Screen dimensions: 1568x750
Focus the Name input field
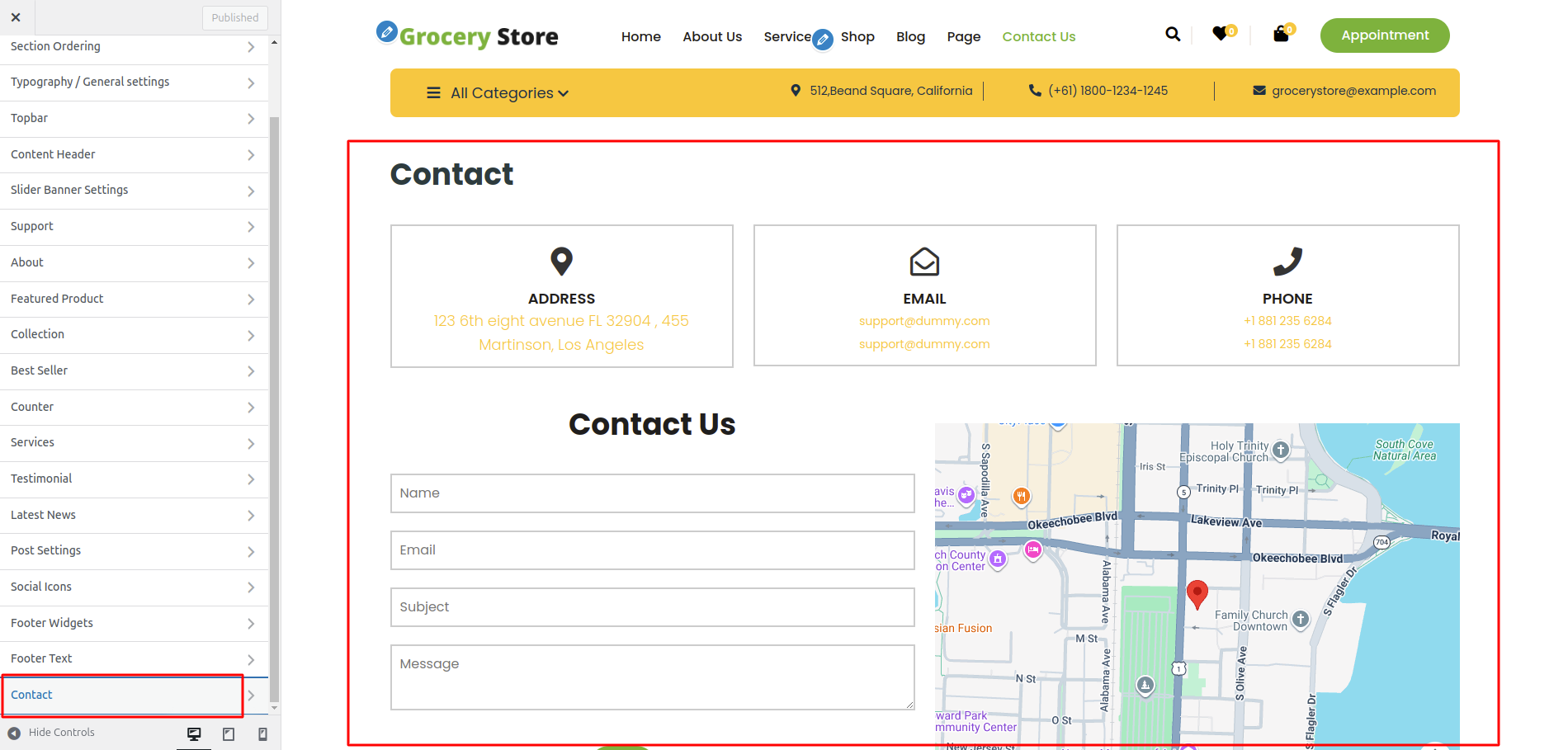[x=653, y=493]
